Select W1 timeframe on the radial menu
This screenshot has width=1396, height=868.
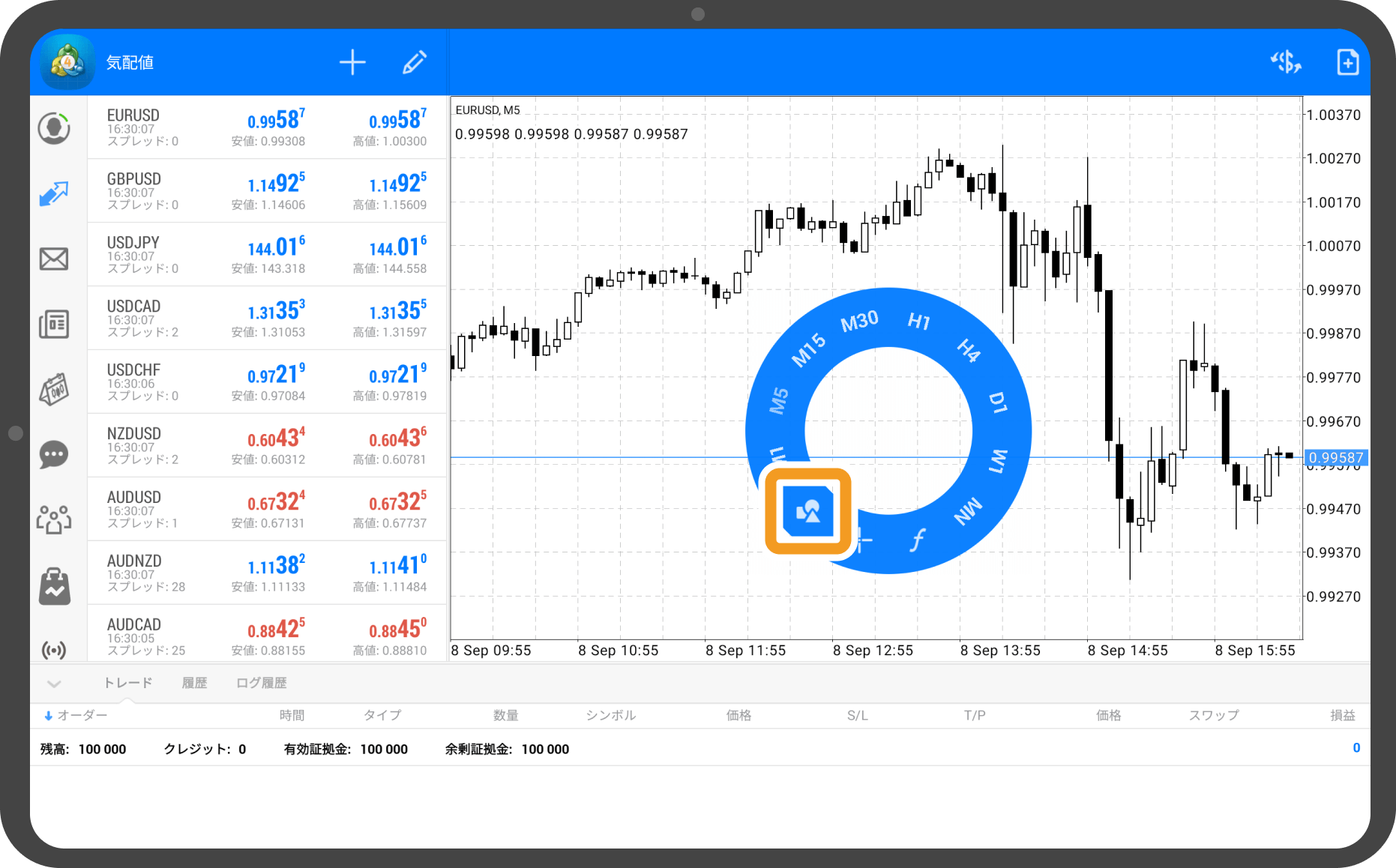[998, 461]
